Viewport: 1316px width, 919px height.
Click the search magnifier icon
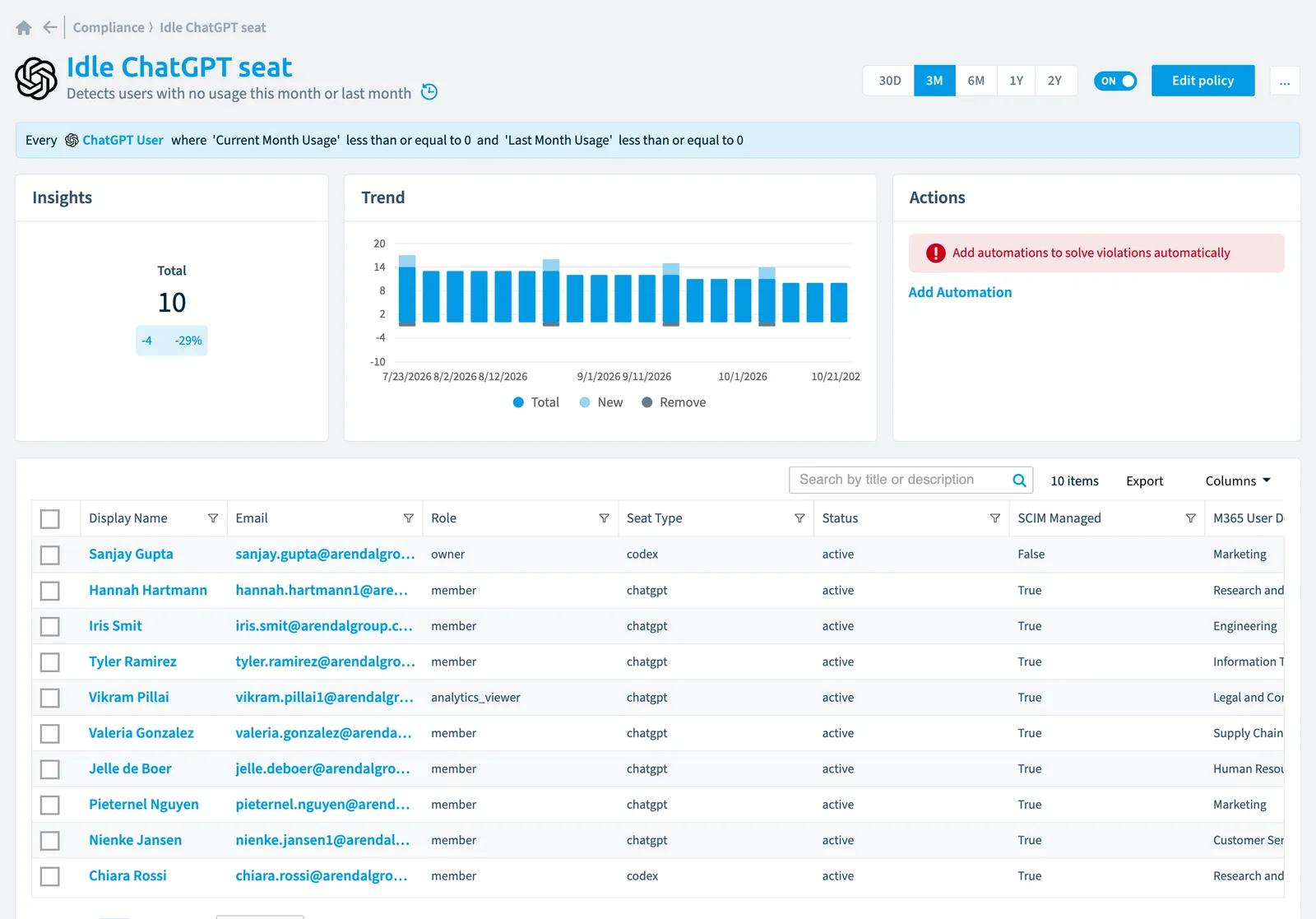tap(1019, 480)
